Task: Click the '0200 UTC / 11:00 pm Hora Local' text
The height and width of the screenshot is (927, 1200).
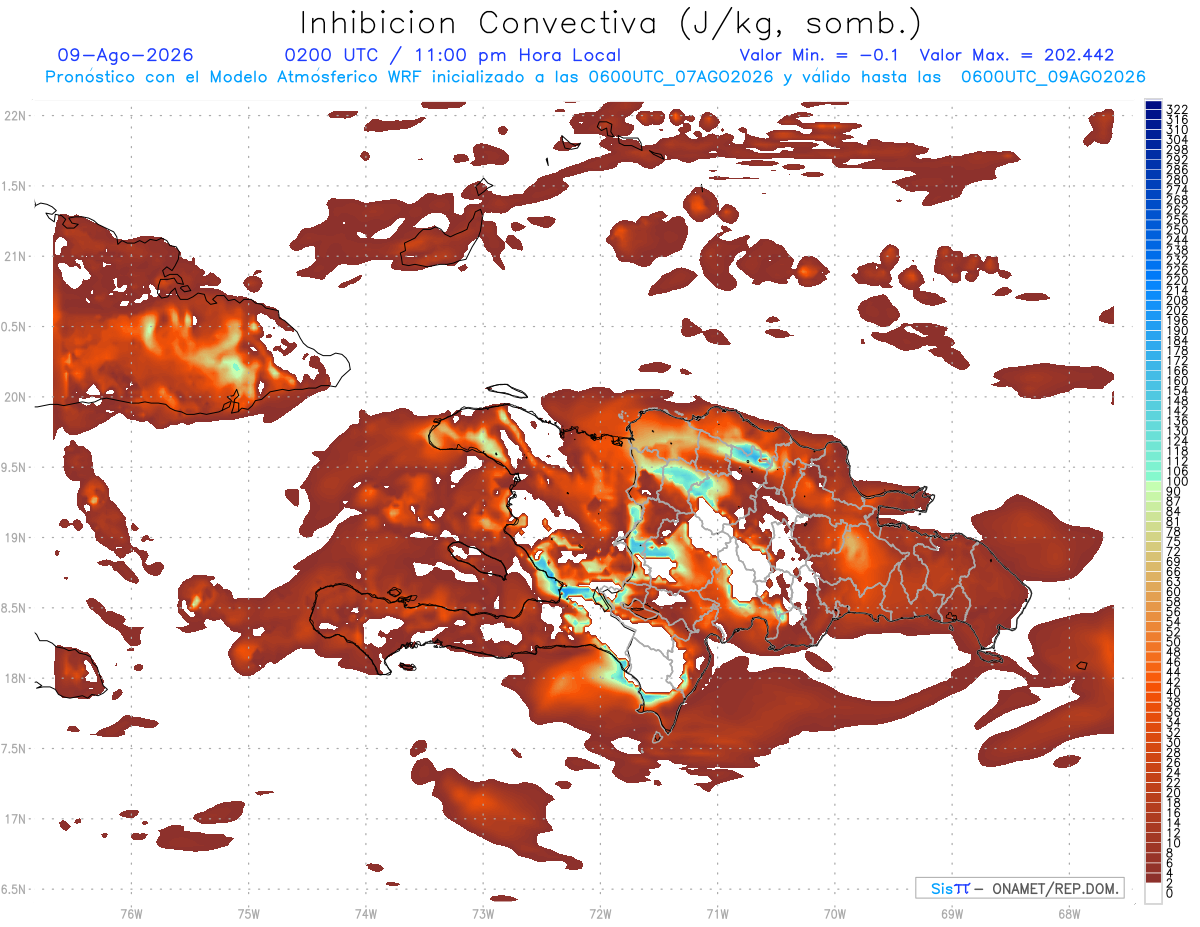Action: [453, 55]
